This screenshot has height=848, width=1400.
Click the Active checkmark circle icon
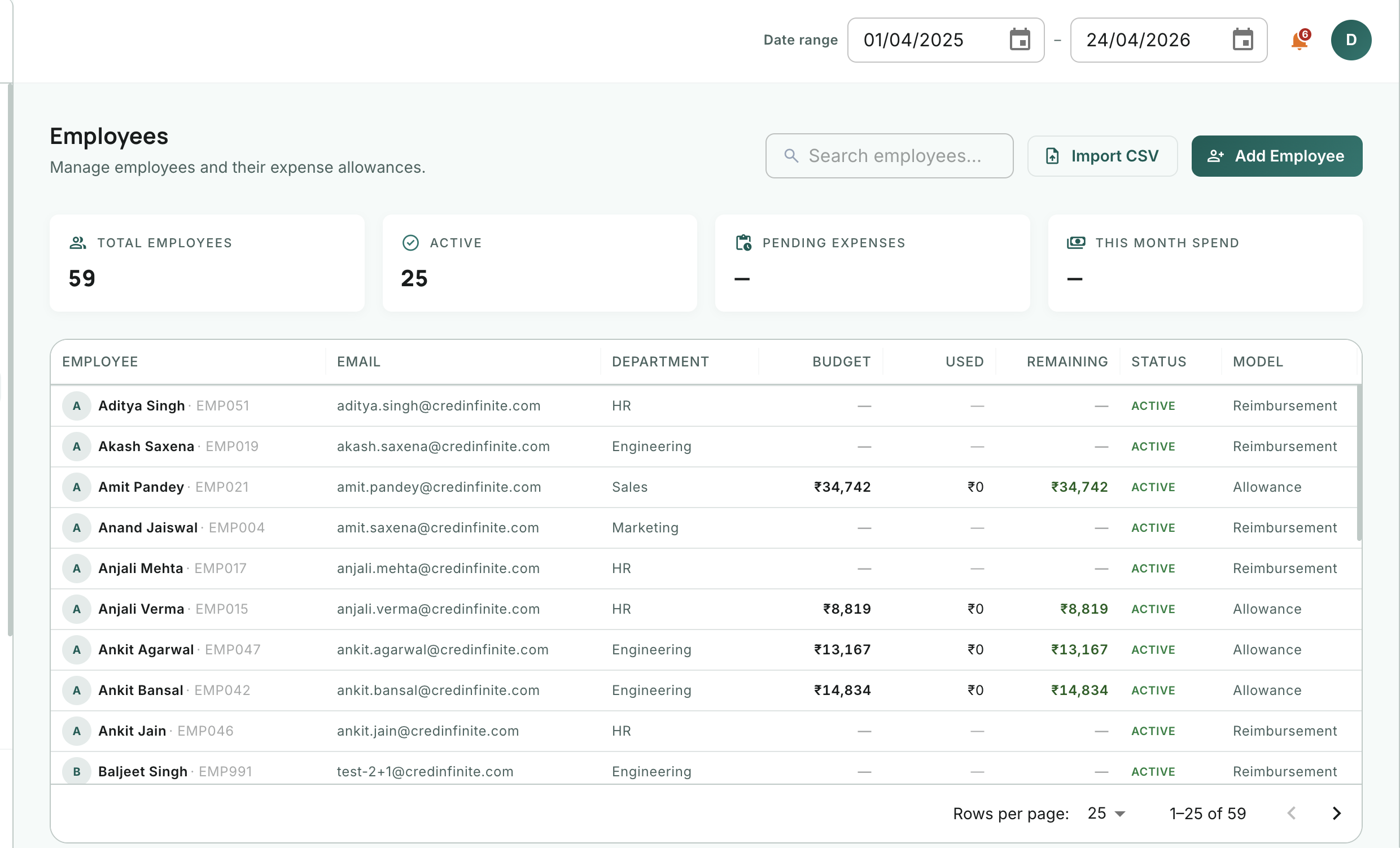(410, 243)
